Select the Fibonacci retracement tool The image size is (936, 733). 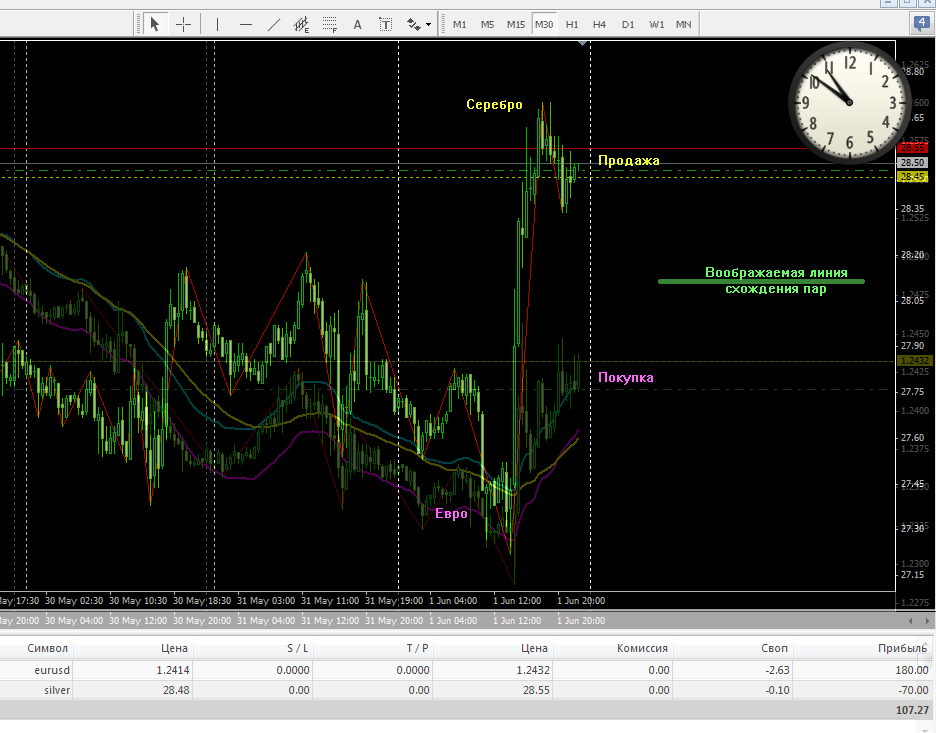click(329, 24)
